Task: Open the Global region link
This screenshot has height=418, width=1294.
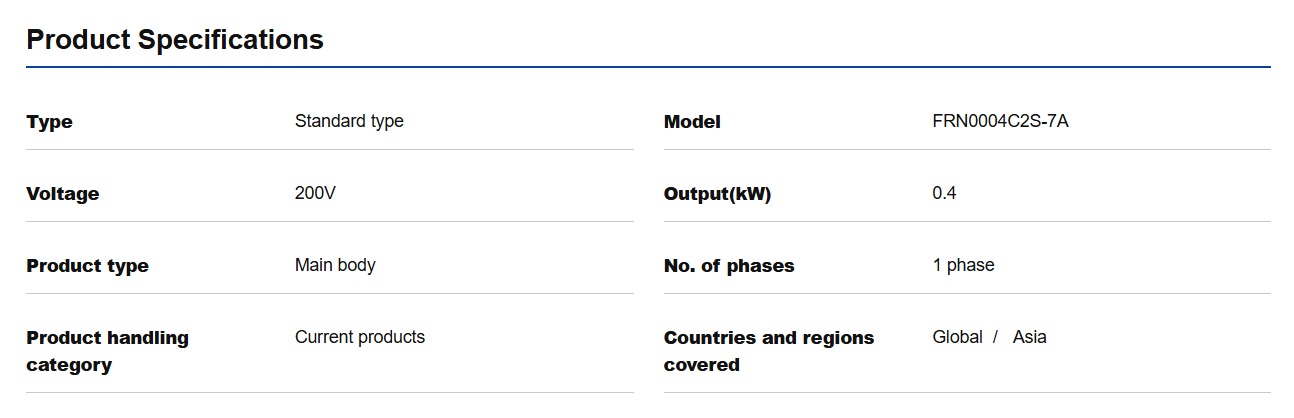Action: [x=957, y=337]
